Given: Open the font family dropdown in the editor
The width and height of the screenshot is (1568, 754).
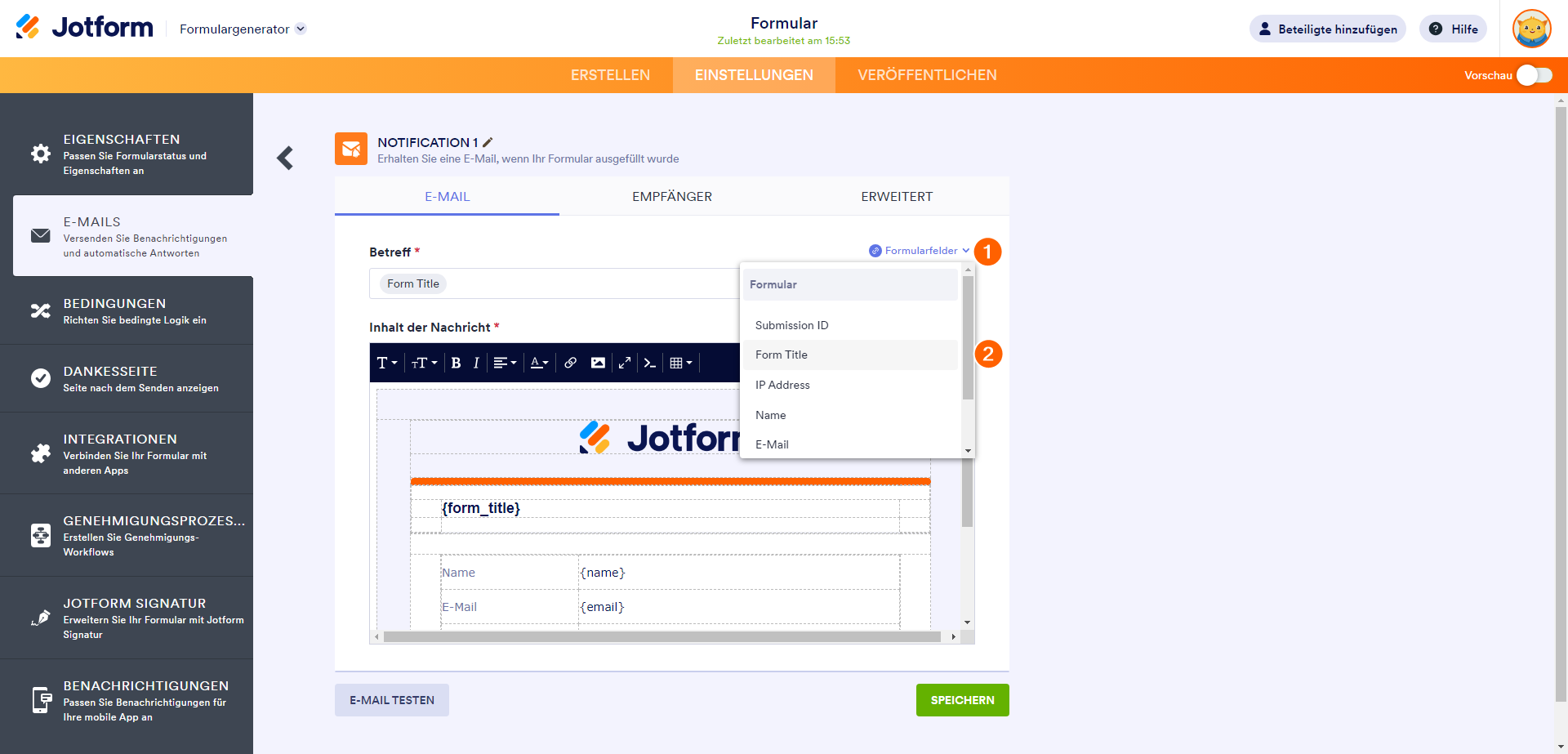Looking at the screenshot, I should click(387, 363).
